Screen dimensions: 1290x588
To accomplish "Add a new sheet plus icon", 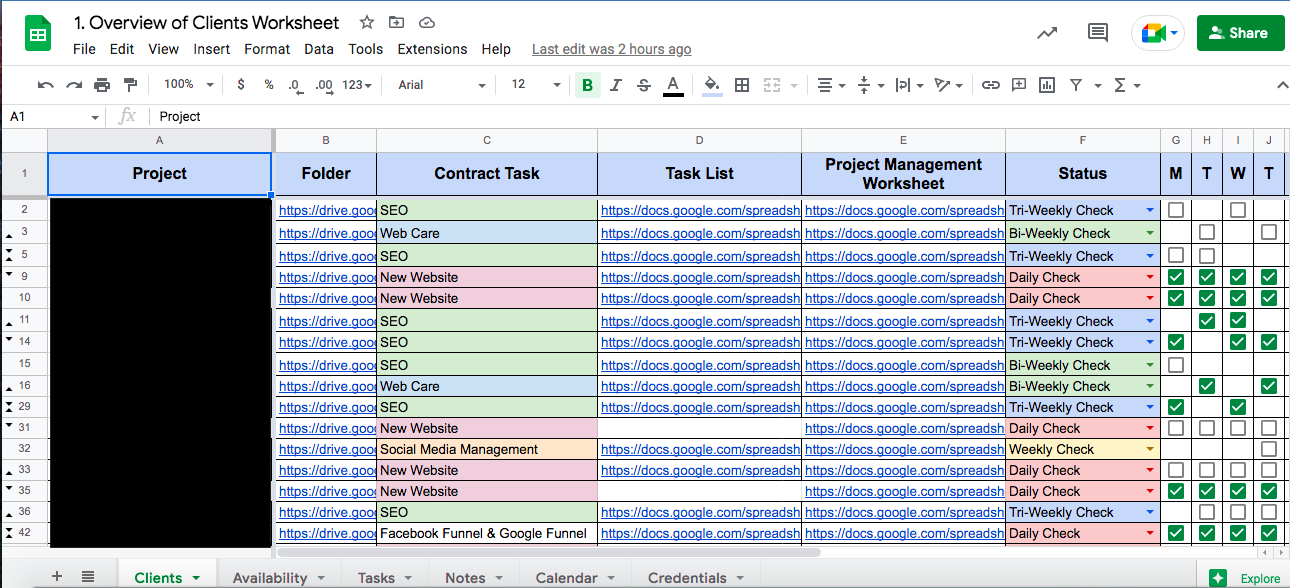I will [57, 576].
